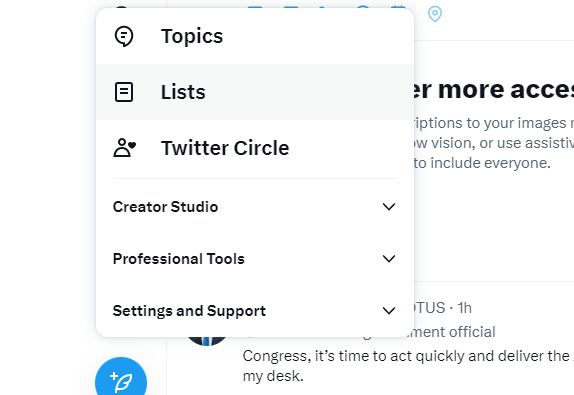The height and width of the screenshot is (395, 574).
Task: Open the profile avatar beside the Congress tweet
Action: tap(207, 340)
